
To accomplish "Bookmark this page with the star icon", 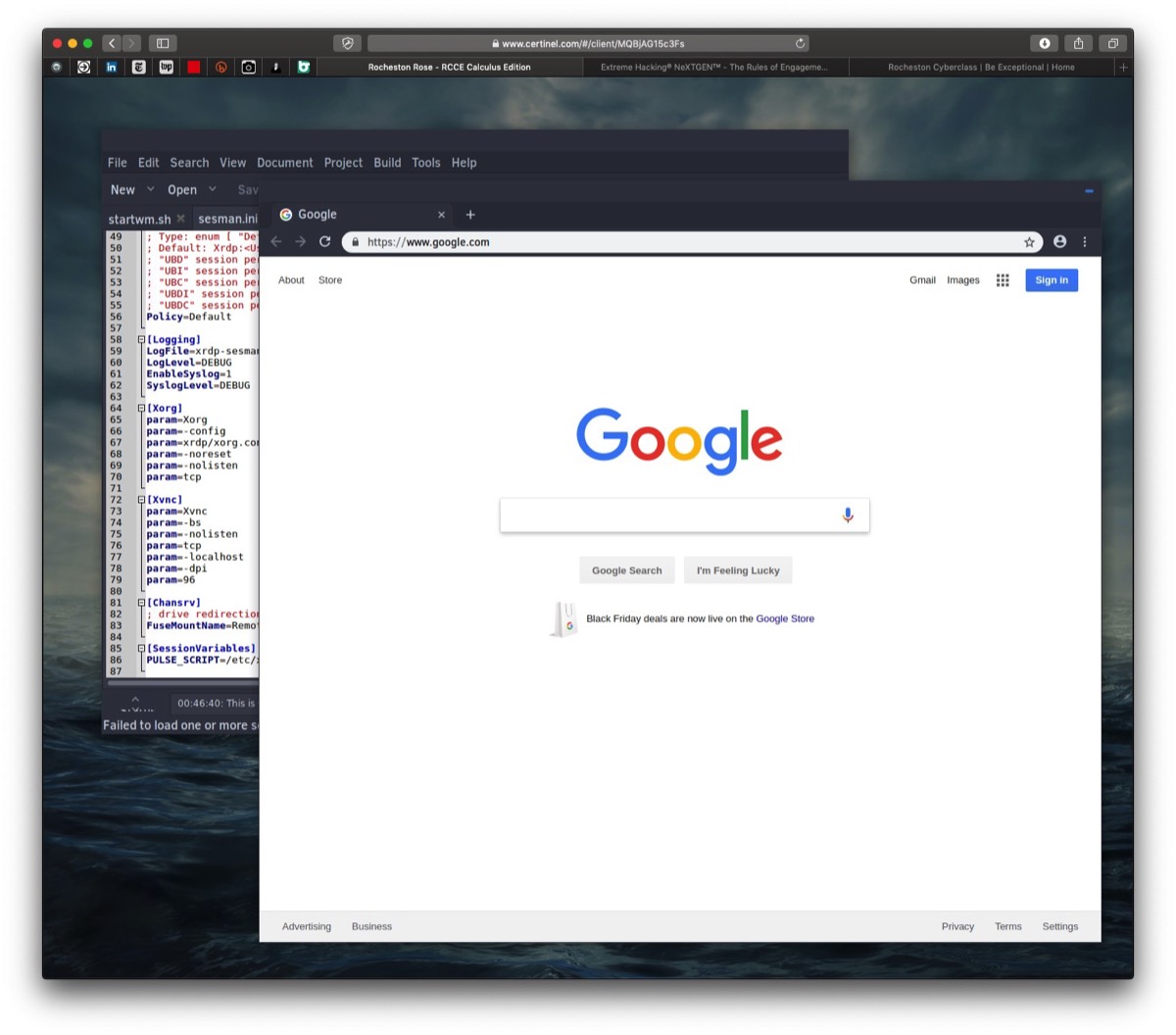I will [x=1029, y=242].
